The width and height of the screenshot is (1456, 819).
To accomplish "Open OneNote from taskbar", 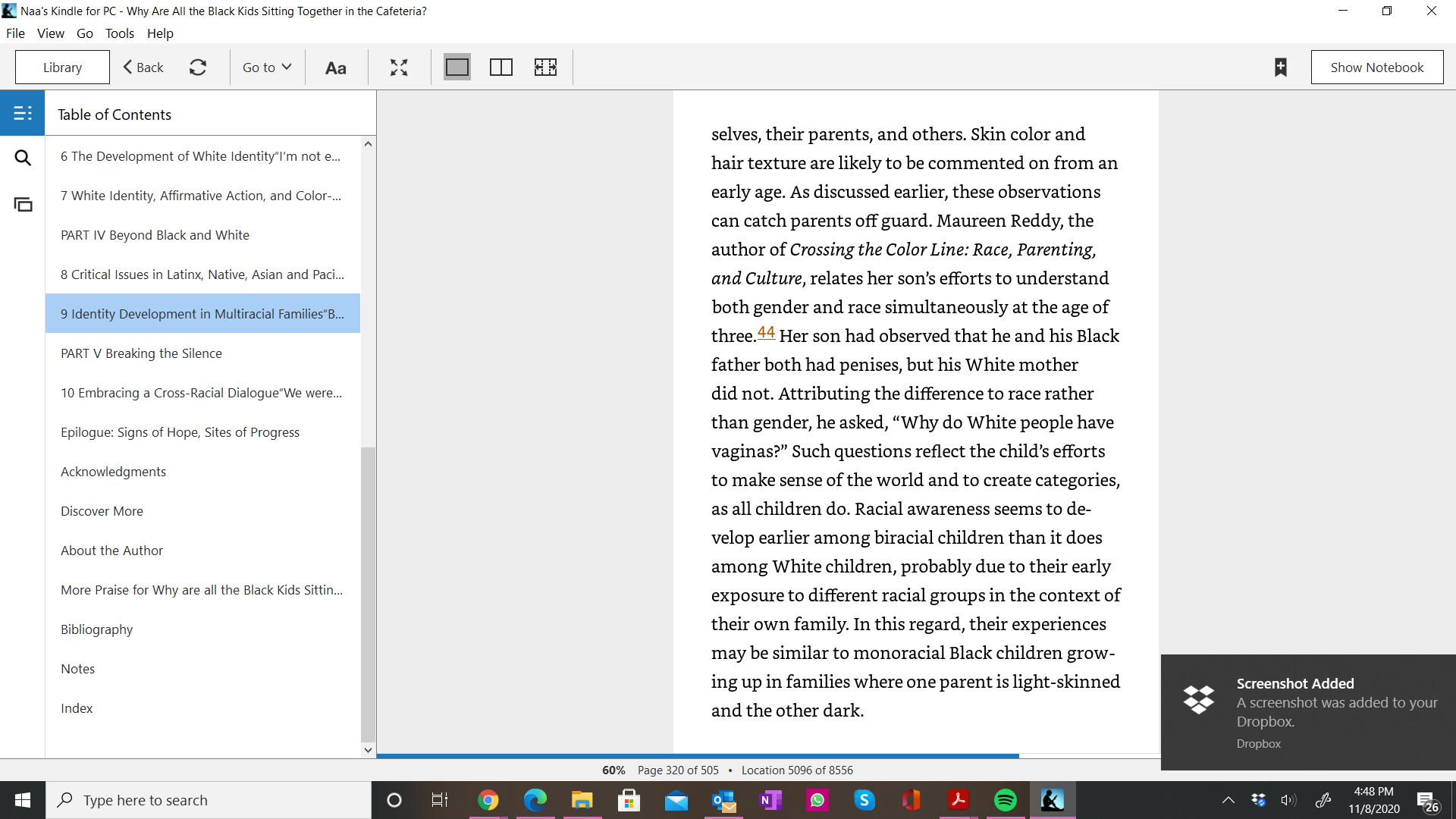I will coord(770,800).
